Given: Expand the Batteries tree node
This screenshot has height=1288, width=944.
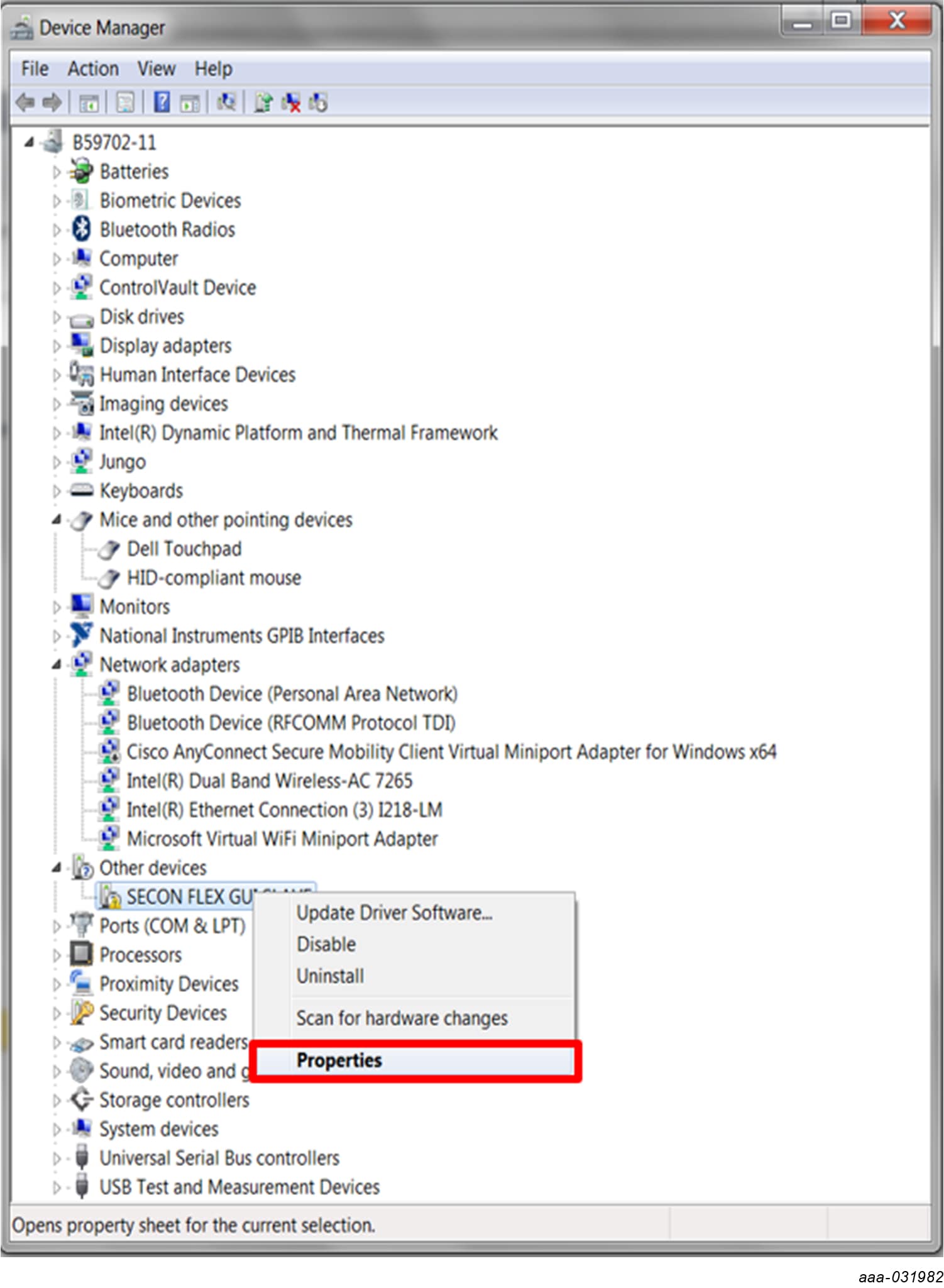Looking at the screenshot, I should pos(57,172).
